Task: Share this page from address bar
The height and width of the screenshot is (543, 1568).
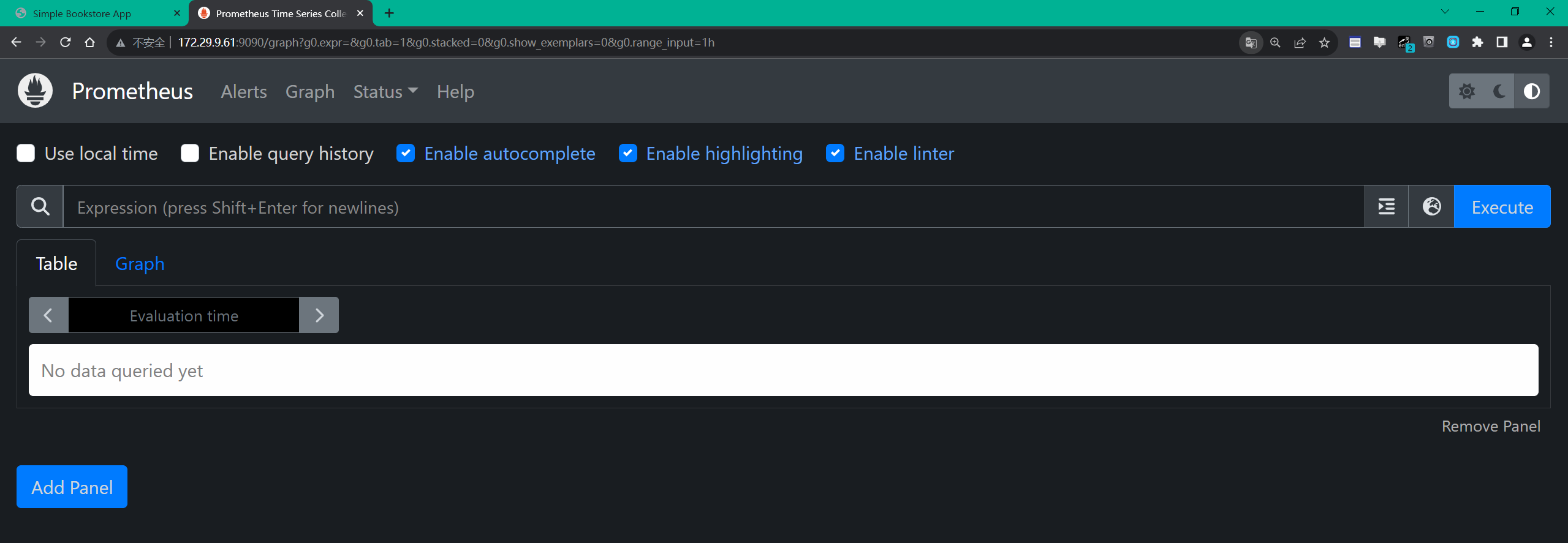Action: [1300, 42]
